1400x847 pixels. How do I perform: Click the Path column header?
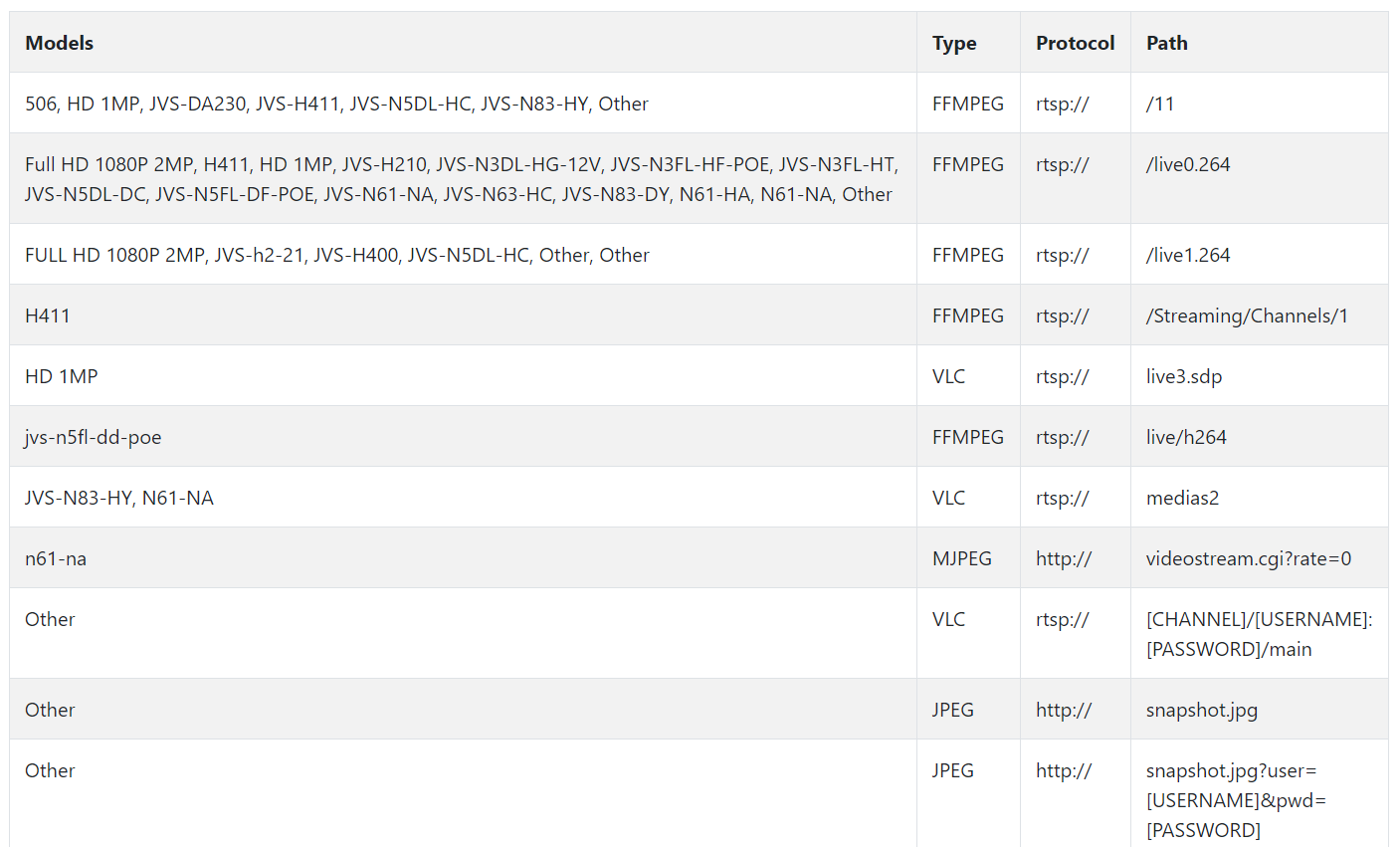(1167, 43)
